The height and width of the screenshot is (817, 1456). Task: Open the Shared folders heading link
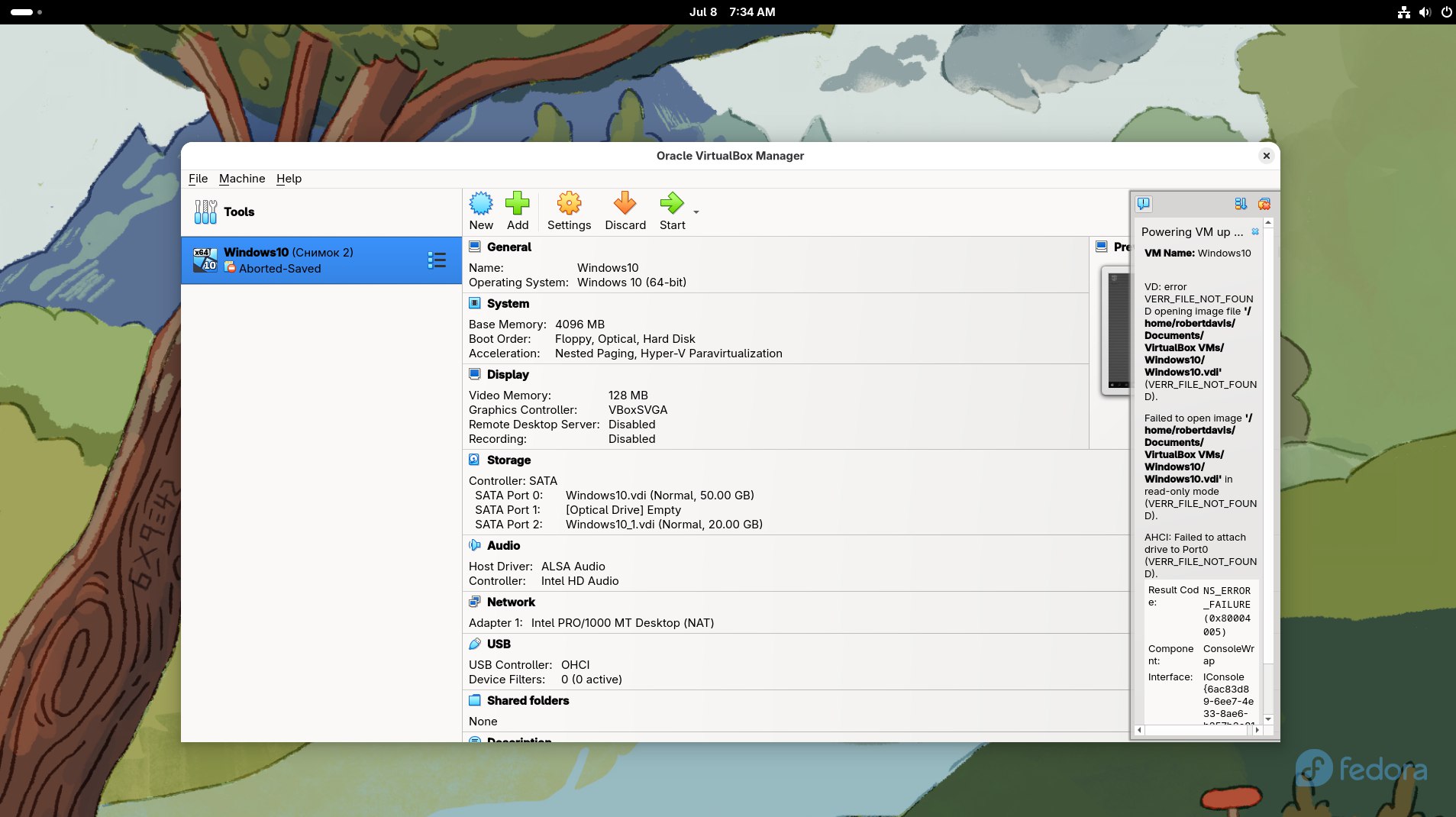coord(528,700)
